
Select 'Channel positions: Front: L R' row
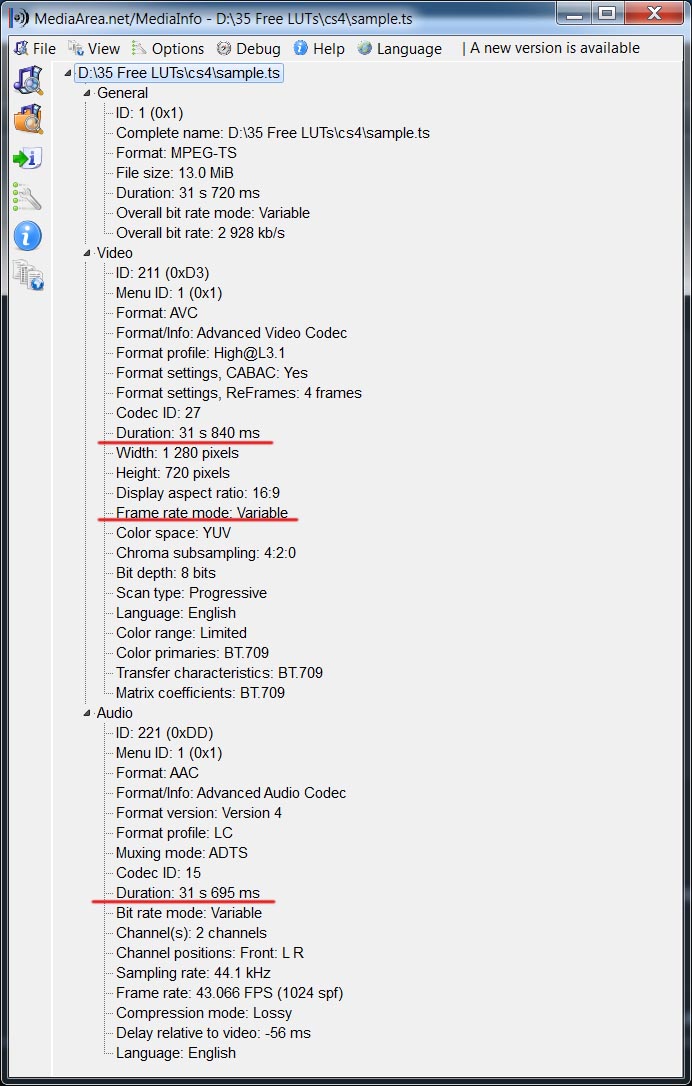[210, 954]
